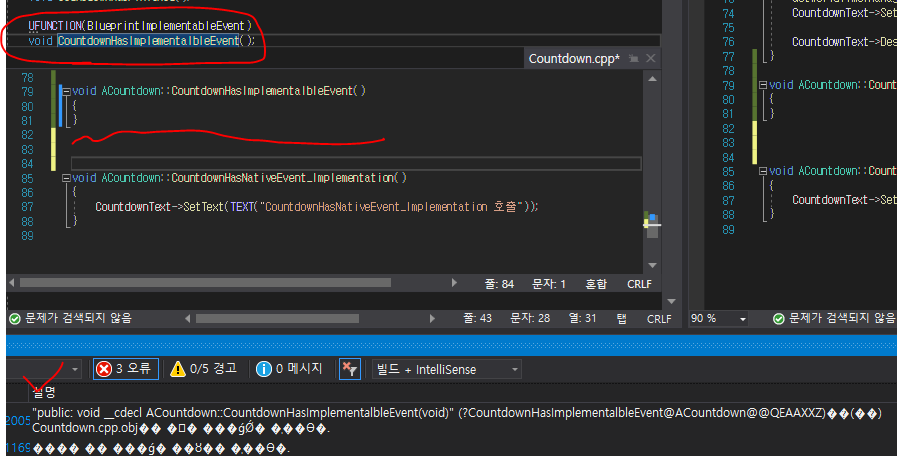
Task: Select the error row with code 2005
Action: point(451,421)
